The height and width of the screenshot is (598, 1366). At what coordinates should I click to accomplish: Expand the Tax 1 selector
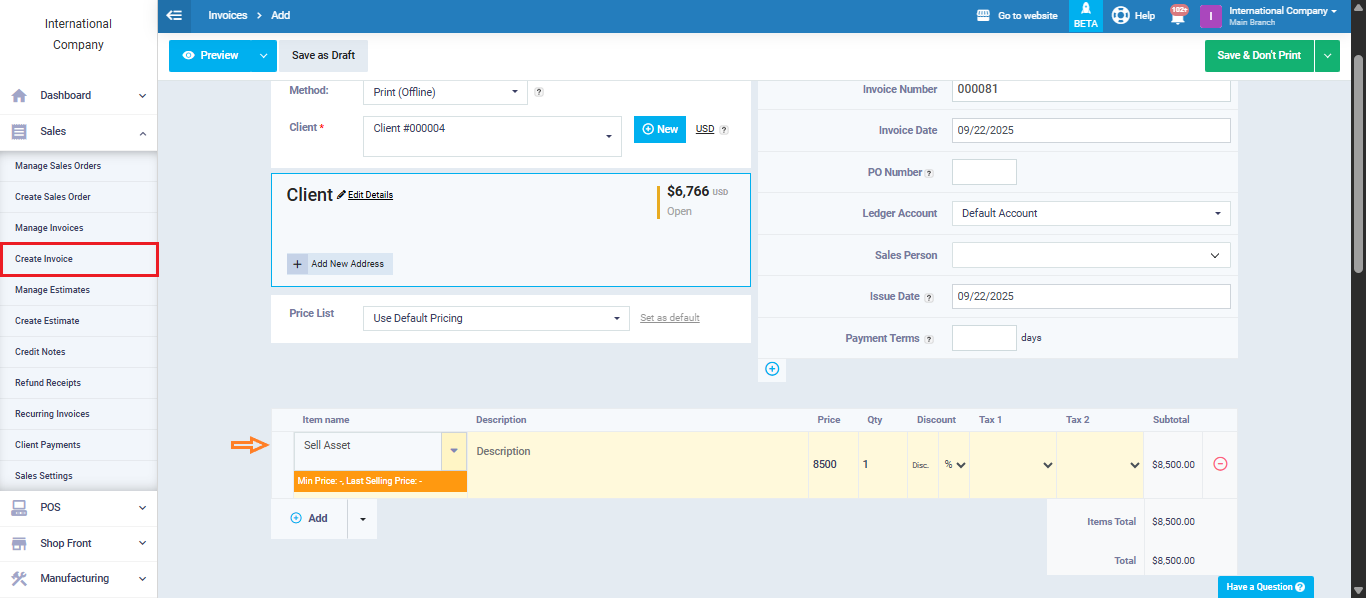[x=1013, y=465]
